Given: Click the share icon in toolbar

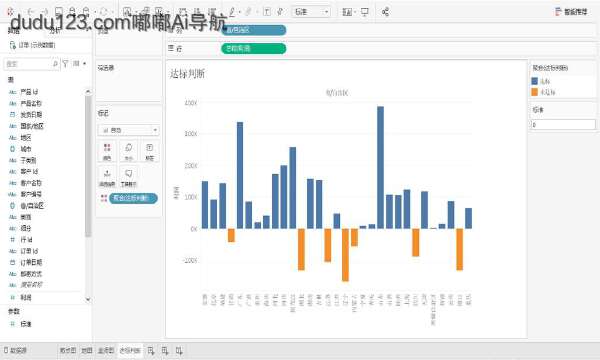Looking at the screenshot, I should tap(385, 12).
